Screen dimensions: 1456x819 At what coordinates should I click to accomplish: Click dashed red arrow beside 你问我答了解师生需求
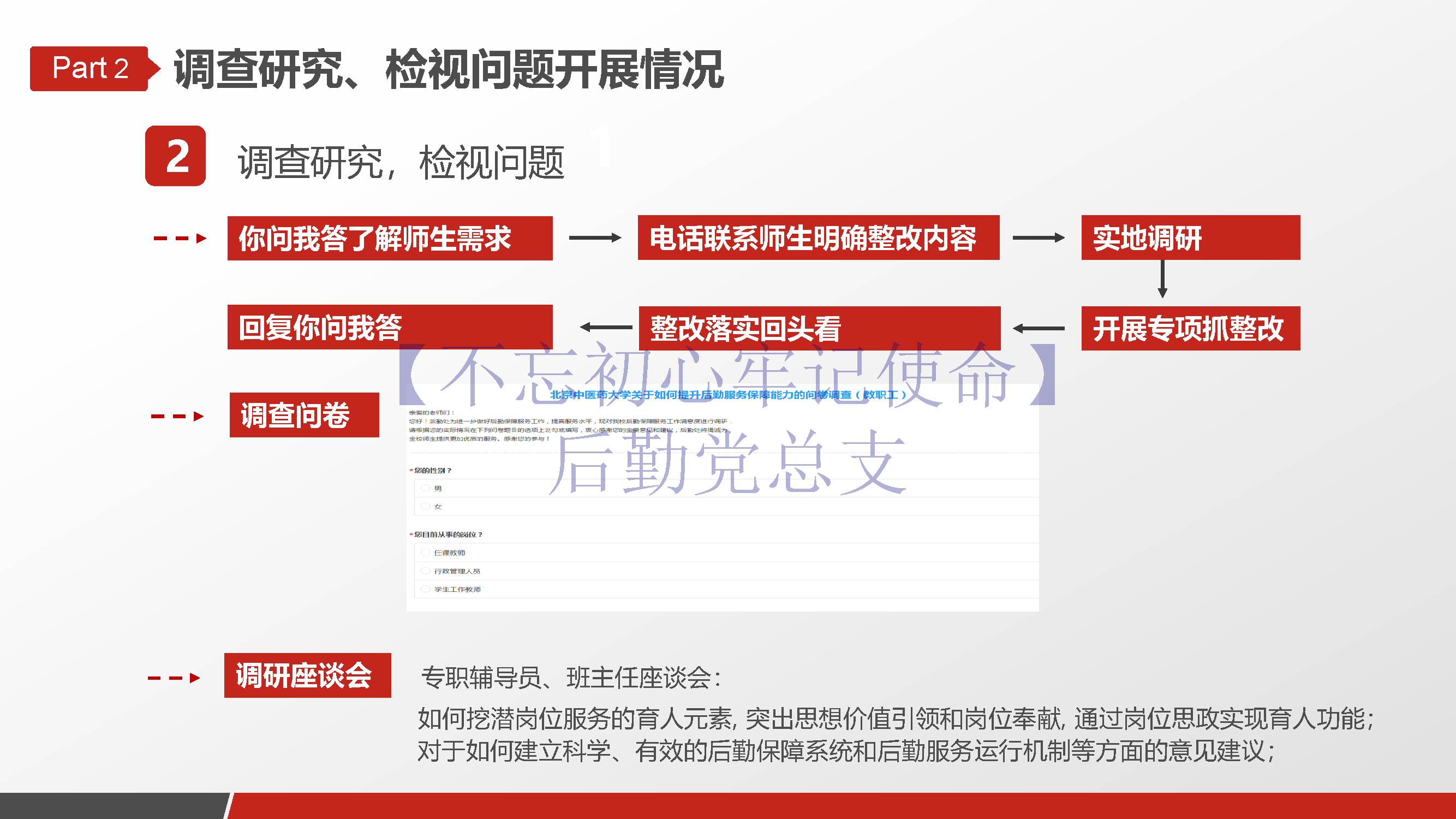[x=180, y=238]
